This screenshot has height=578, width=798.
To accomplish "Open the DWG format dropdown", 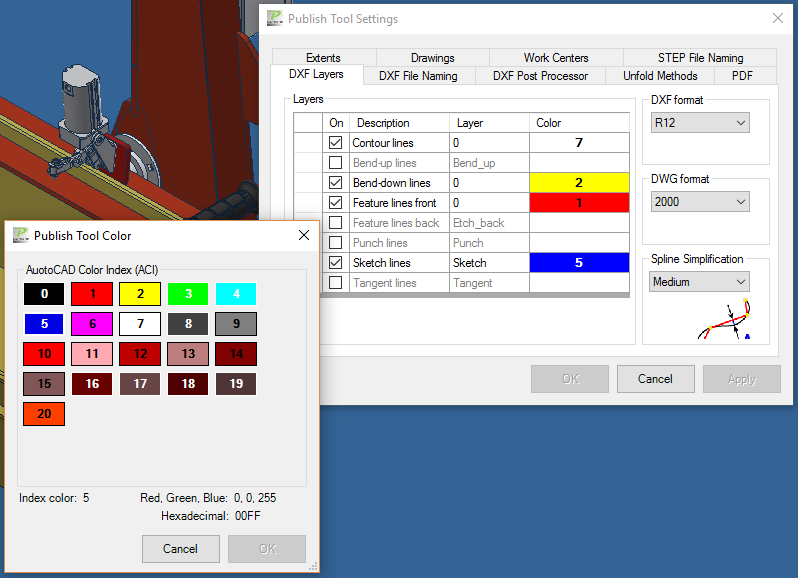I will click(x=699, y=202).
